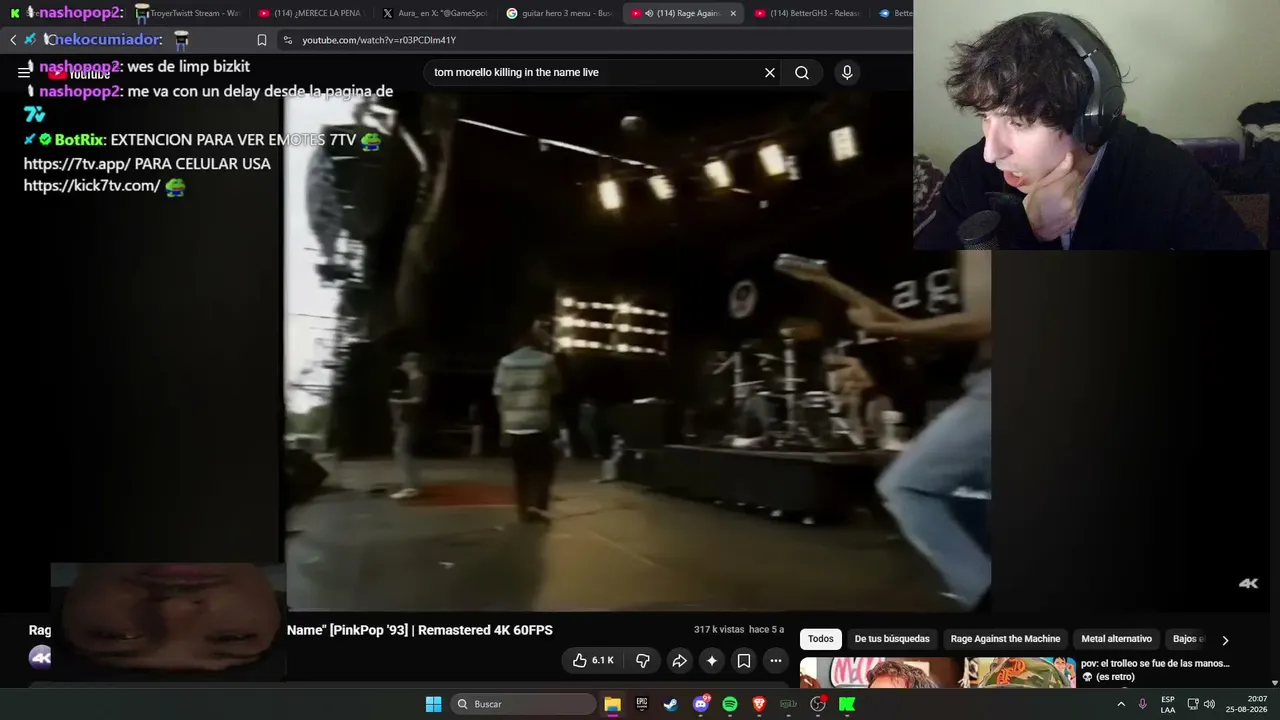Save the video with the bookmark icon

(x=743, y=660)
